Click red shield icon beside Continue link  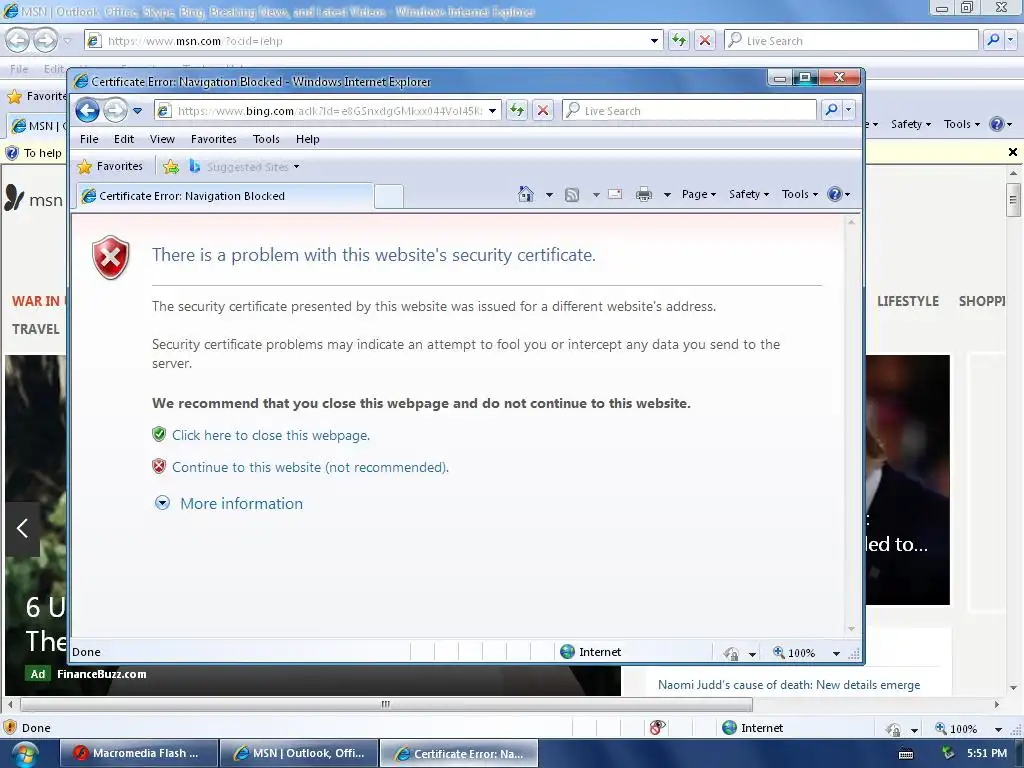click(159, 466)
